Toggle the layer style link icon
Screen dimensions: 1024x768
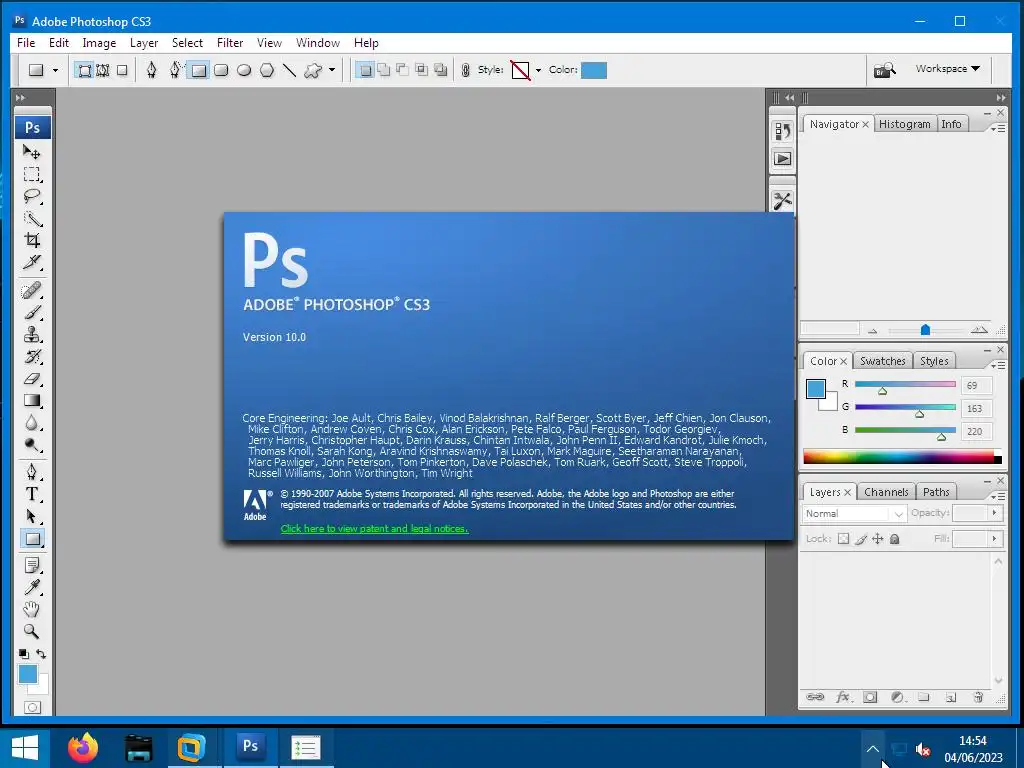coord(465,70)
